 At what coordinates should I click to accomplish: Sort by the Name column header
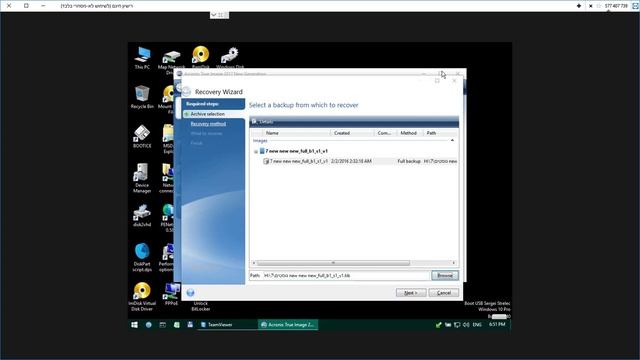296,133
